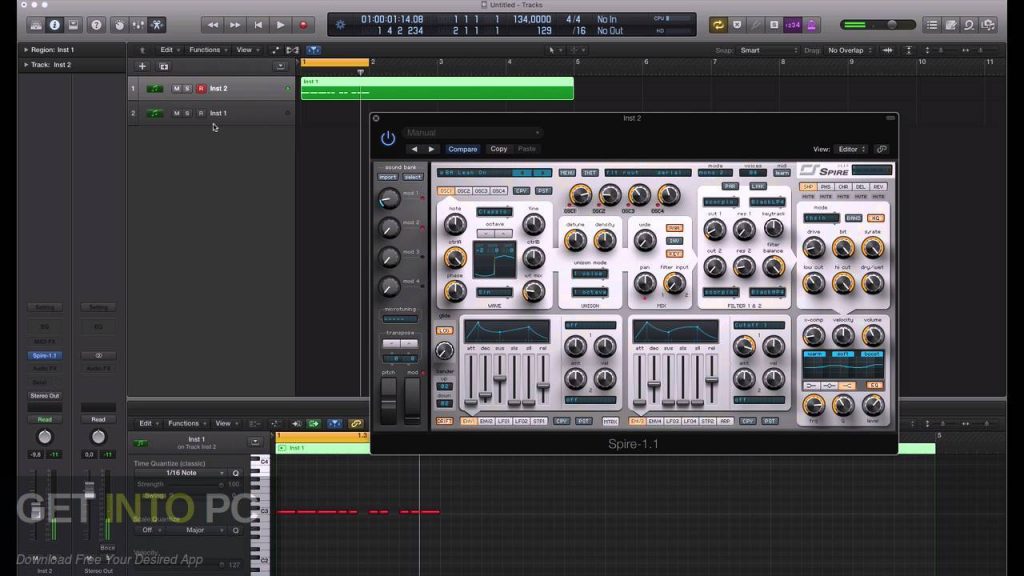Open the Manual preset dropdown in plugin

click(472, 133)
